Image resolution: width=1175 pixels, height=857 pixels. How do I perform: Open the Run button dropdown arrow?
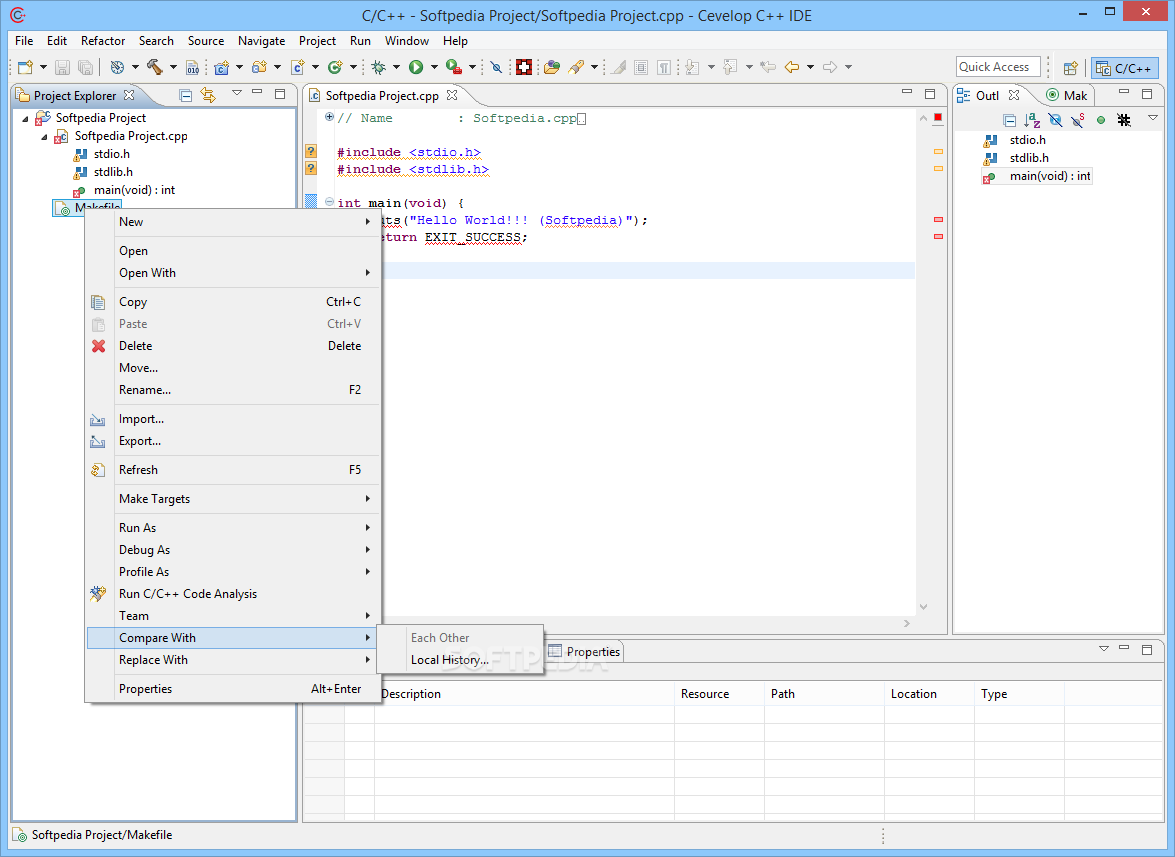[434, 67]
